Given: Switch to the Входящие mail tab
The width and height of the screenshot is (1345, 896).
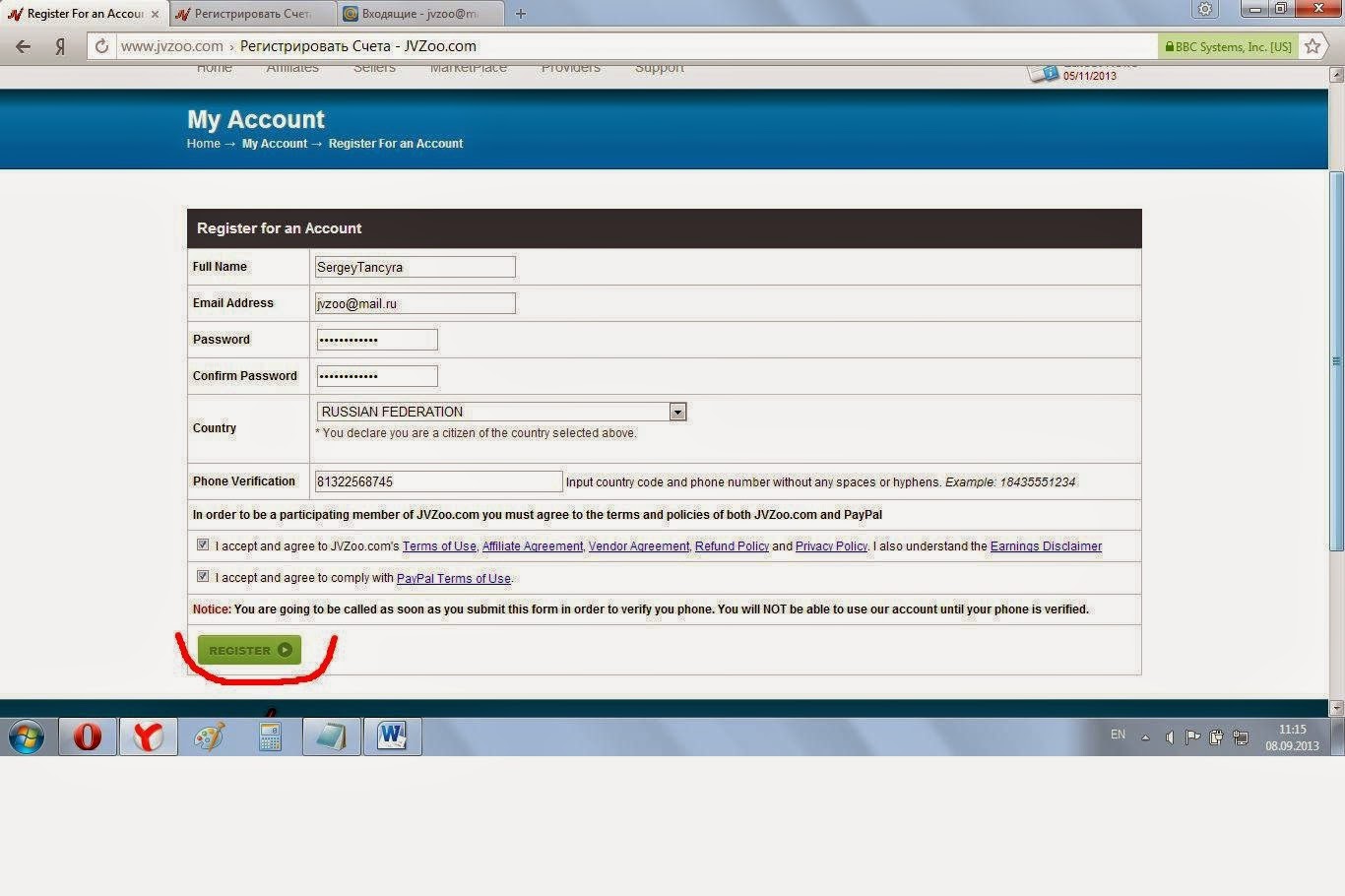Looking at the screenshot, I should (x=419, y=14).
